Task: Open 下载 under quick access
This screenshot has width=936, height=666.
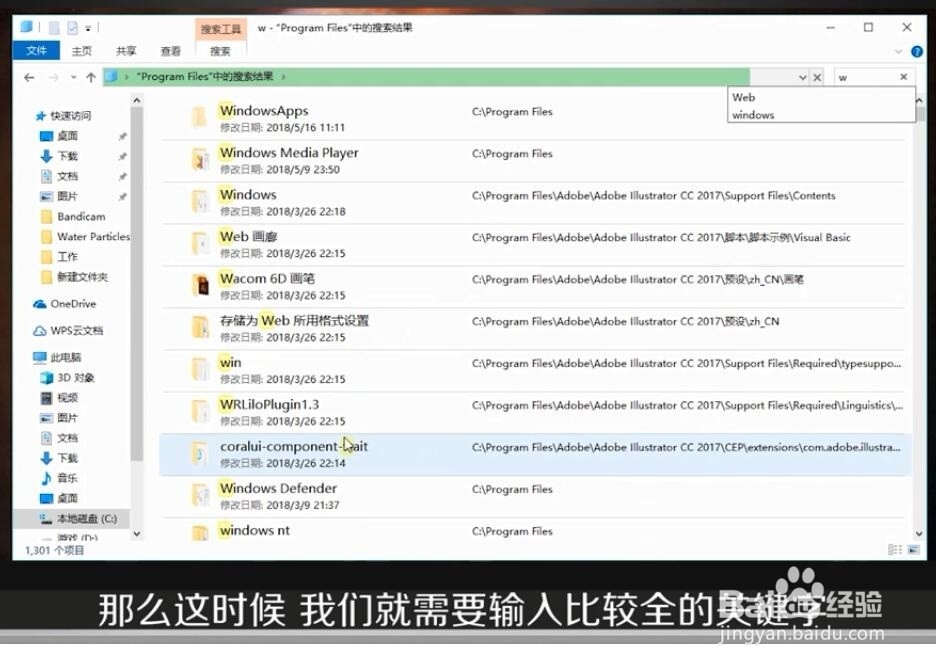Action: (67, 156)
